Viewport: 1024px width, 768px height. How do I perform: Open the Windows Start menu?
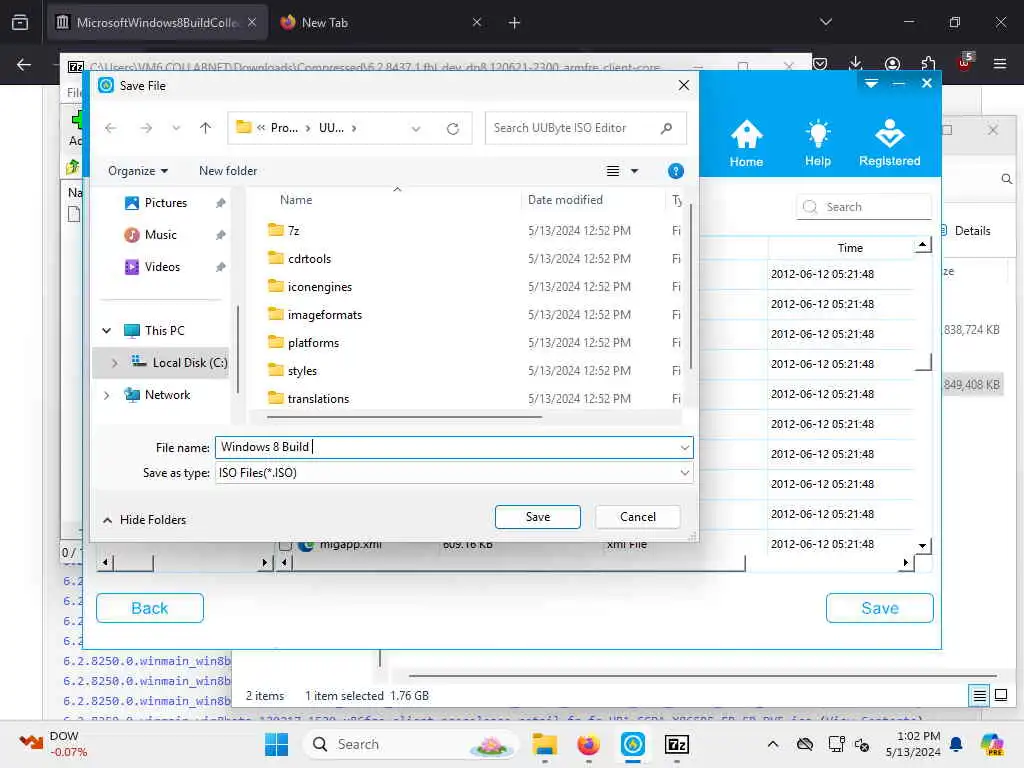(276, 744)
